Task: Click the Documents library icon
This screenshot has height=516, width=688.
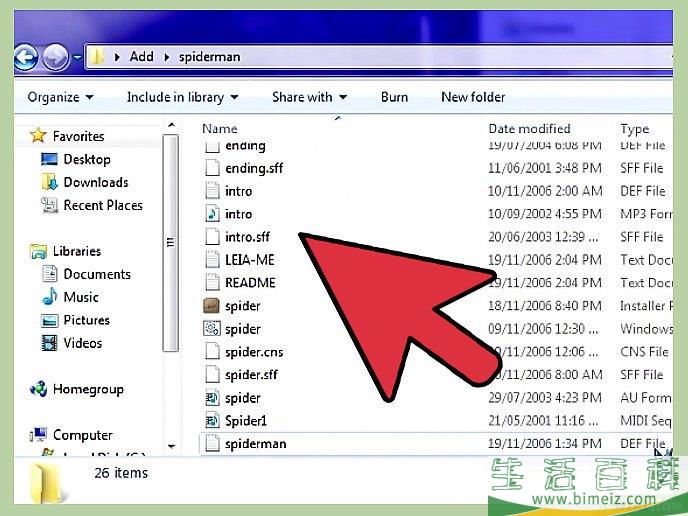Action: coord(50,274)
